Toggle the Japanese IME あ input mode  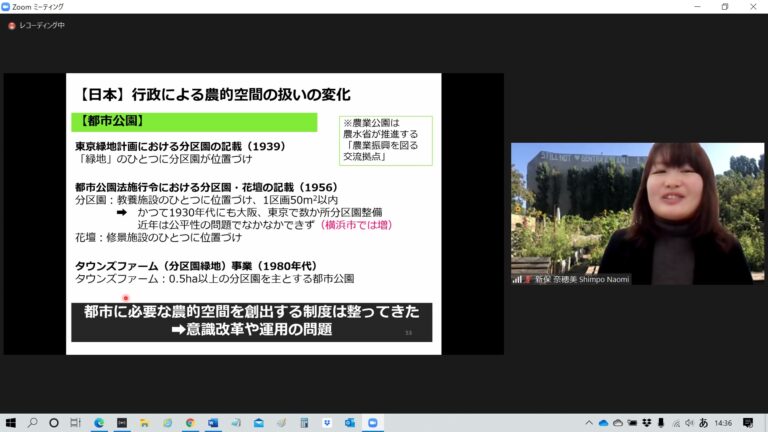tap(704, 423)
